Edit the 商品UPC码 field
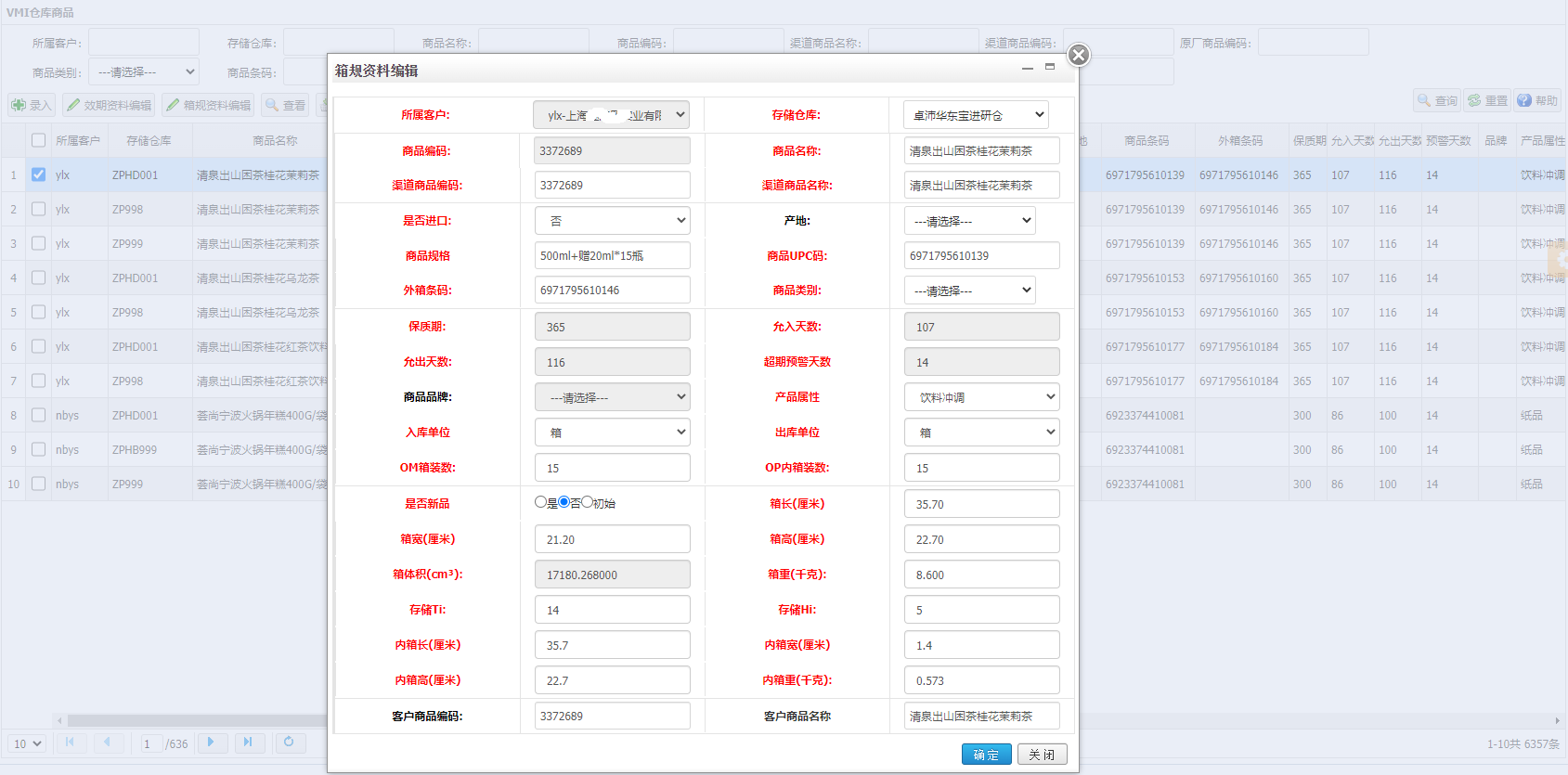This screenshot has height=775, width=1568. coord(981,255)
